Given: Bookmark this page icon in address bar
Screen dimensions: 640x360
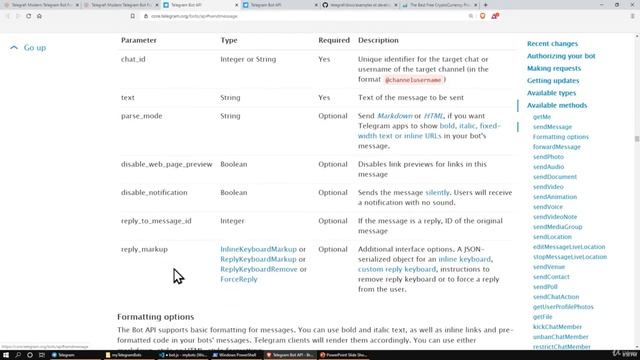Looking at the screenshot, I should point(133,16).
